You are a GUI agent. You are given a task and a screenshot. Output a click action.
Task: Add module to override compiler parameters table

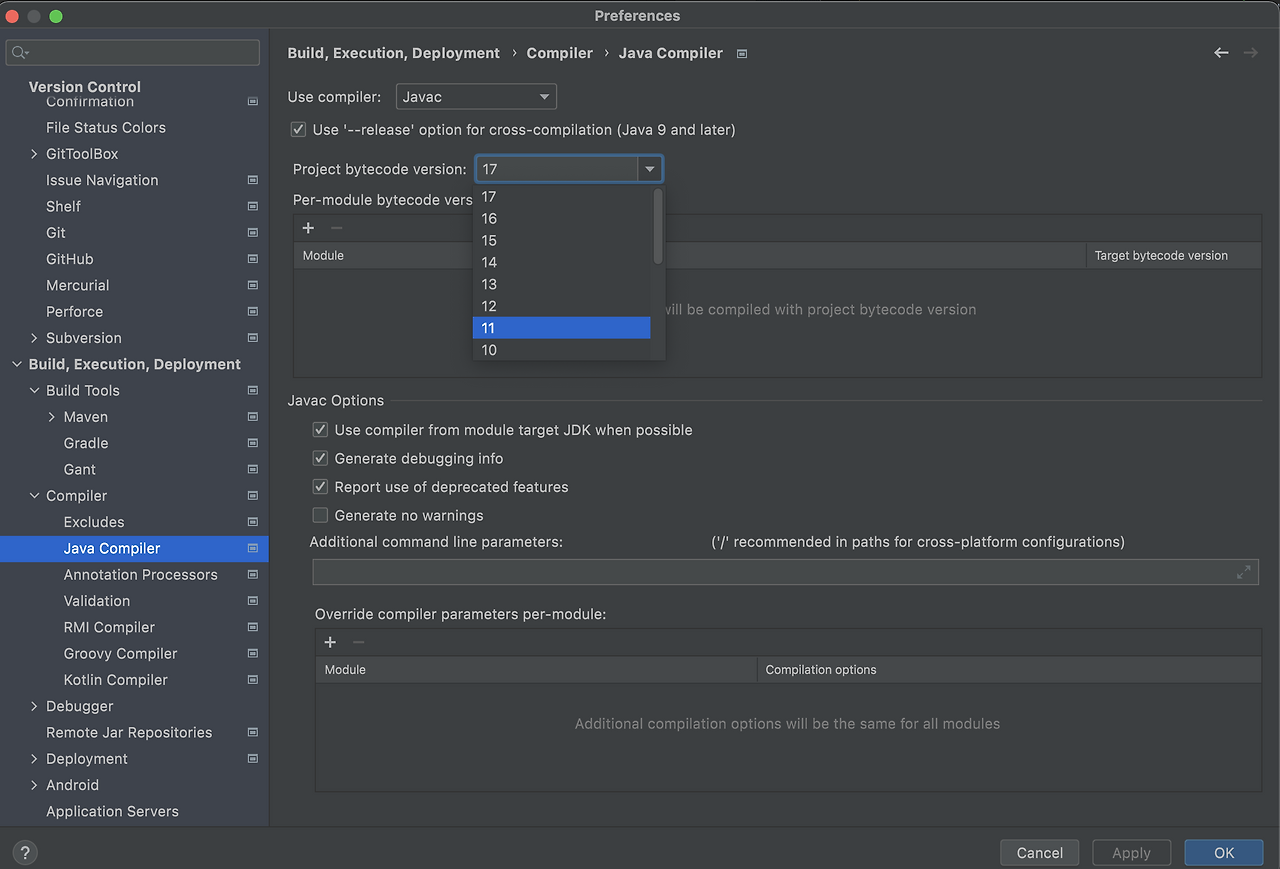(x=330, y=642)
